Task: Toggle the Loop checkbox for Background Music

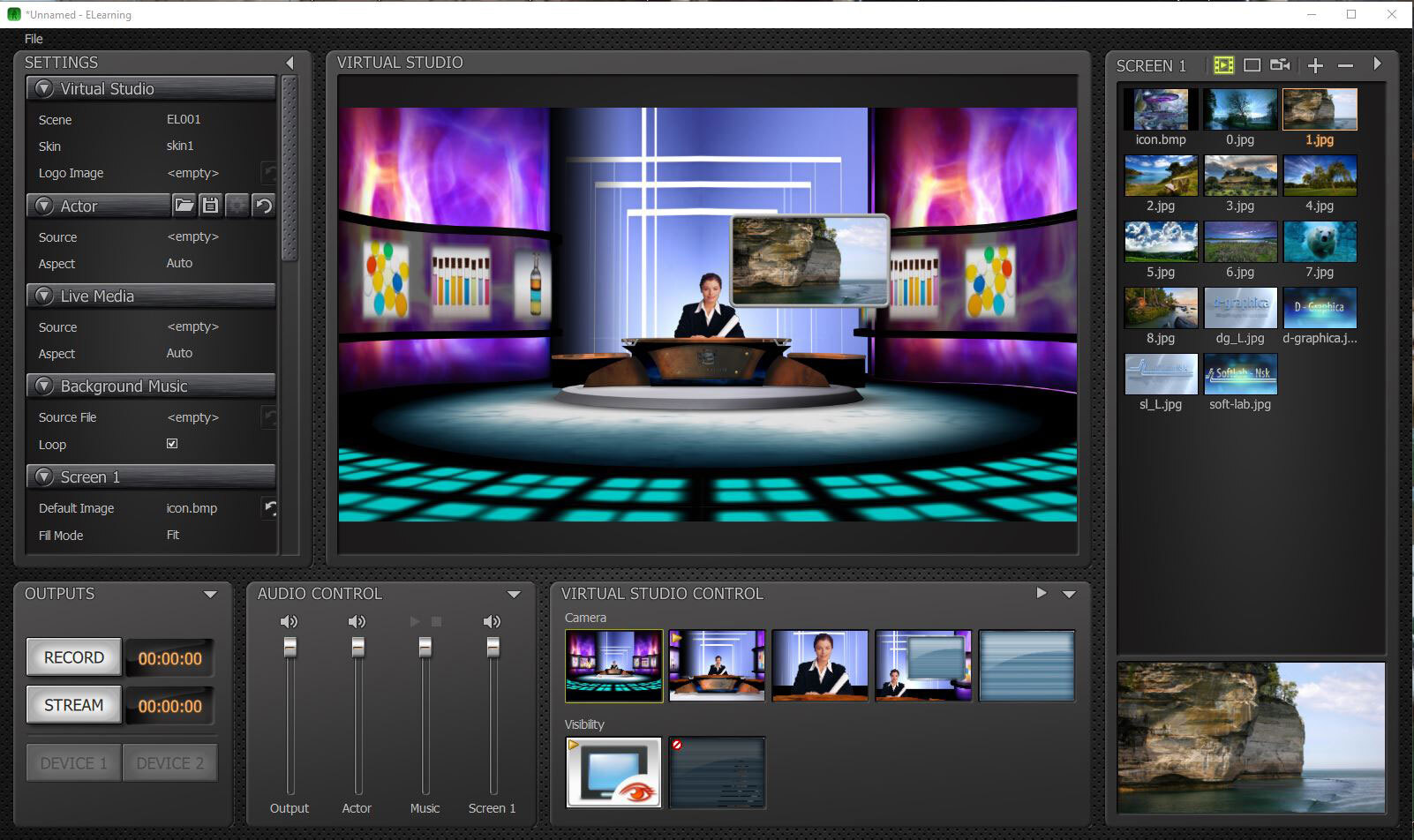Action: click(x=172, y=444)
